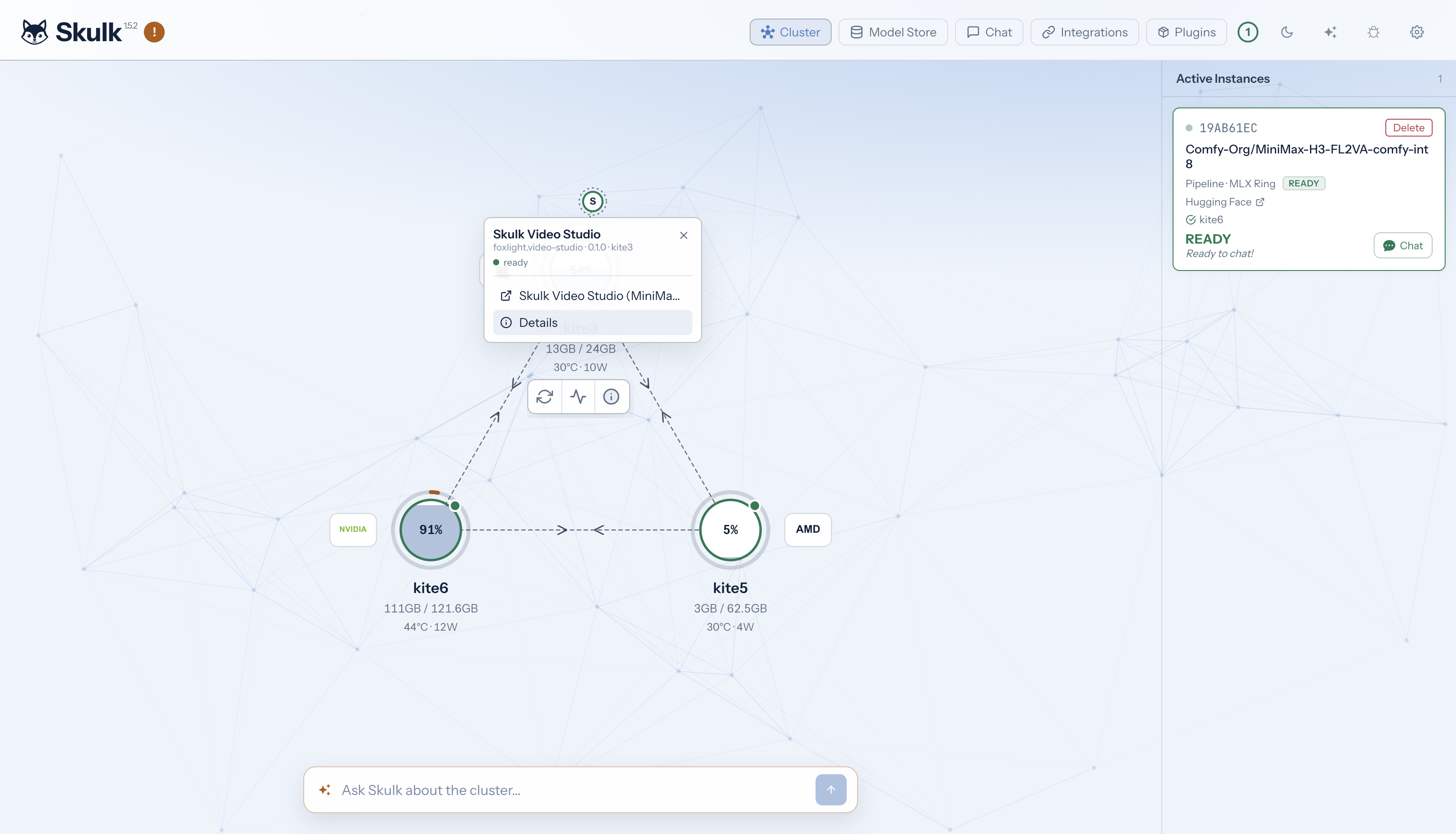
Task: Click the green circled 1 indicator
Action: pos(1248,32)
